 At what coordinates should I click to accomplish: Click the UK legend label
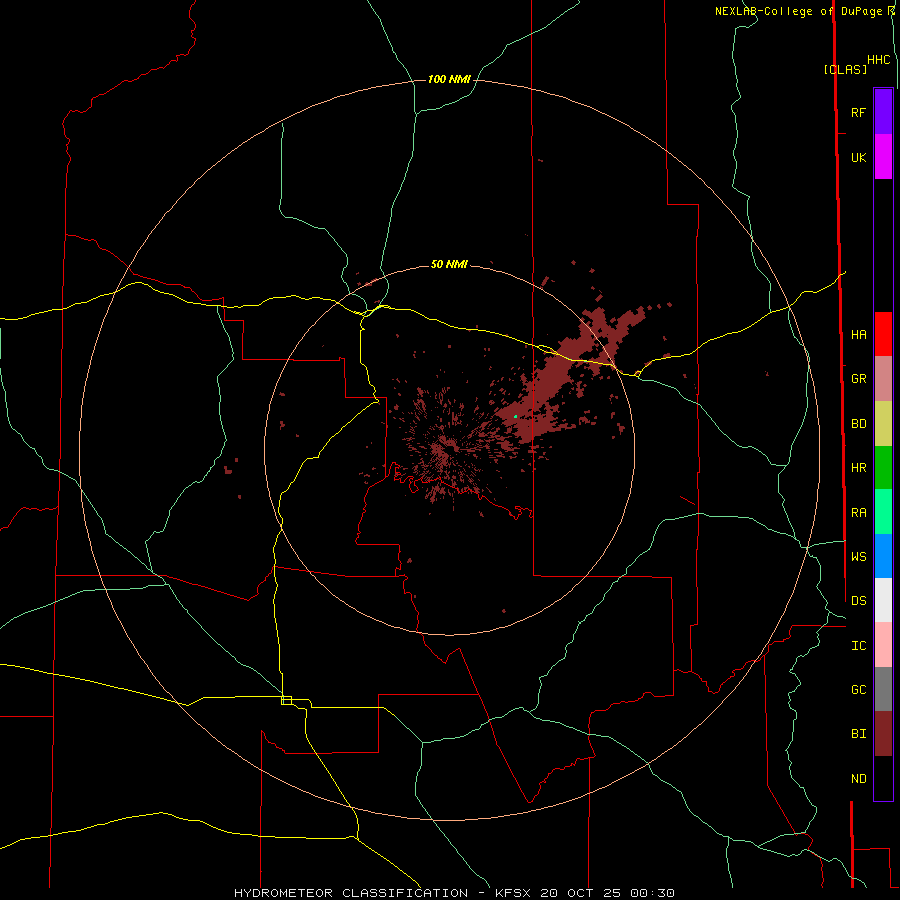858,157
